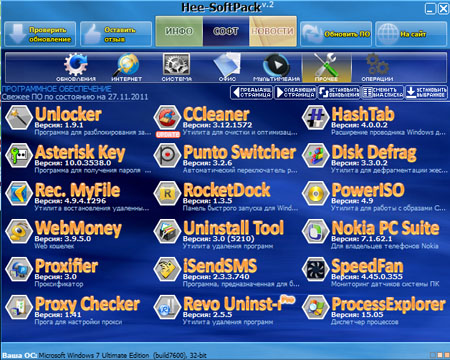Open the Punto Switcher entry title
450x360 pixels.
[239, 152]
